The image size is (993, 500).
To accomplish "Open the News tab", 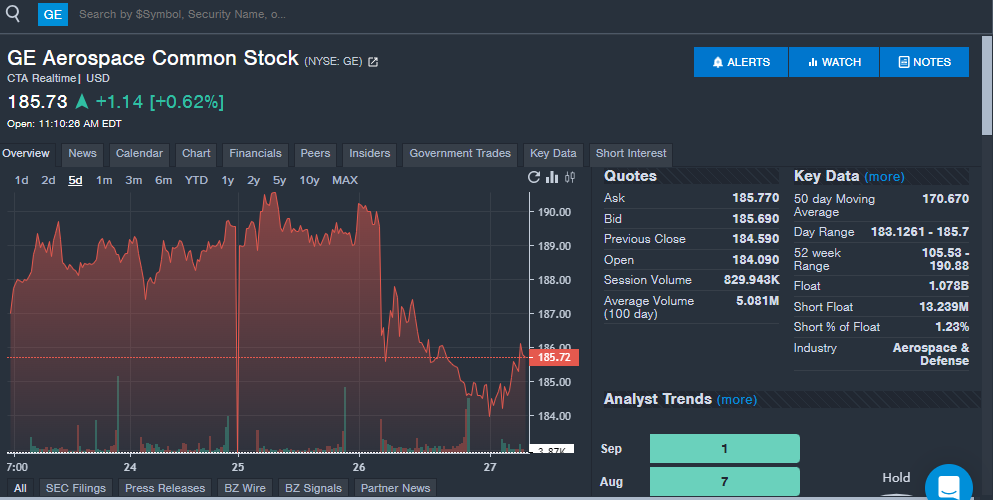I will [82, 154].
